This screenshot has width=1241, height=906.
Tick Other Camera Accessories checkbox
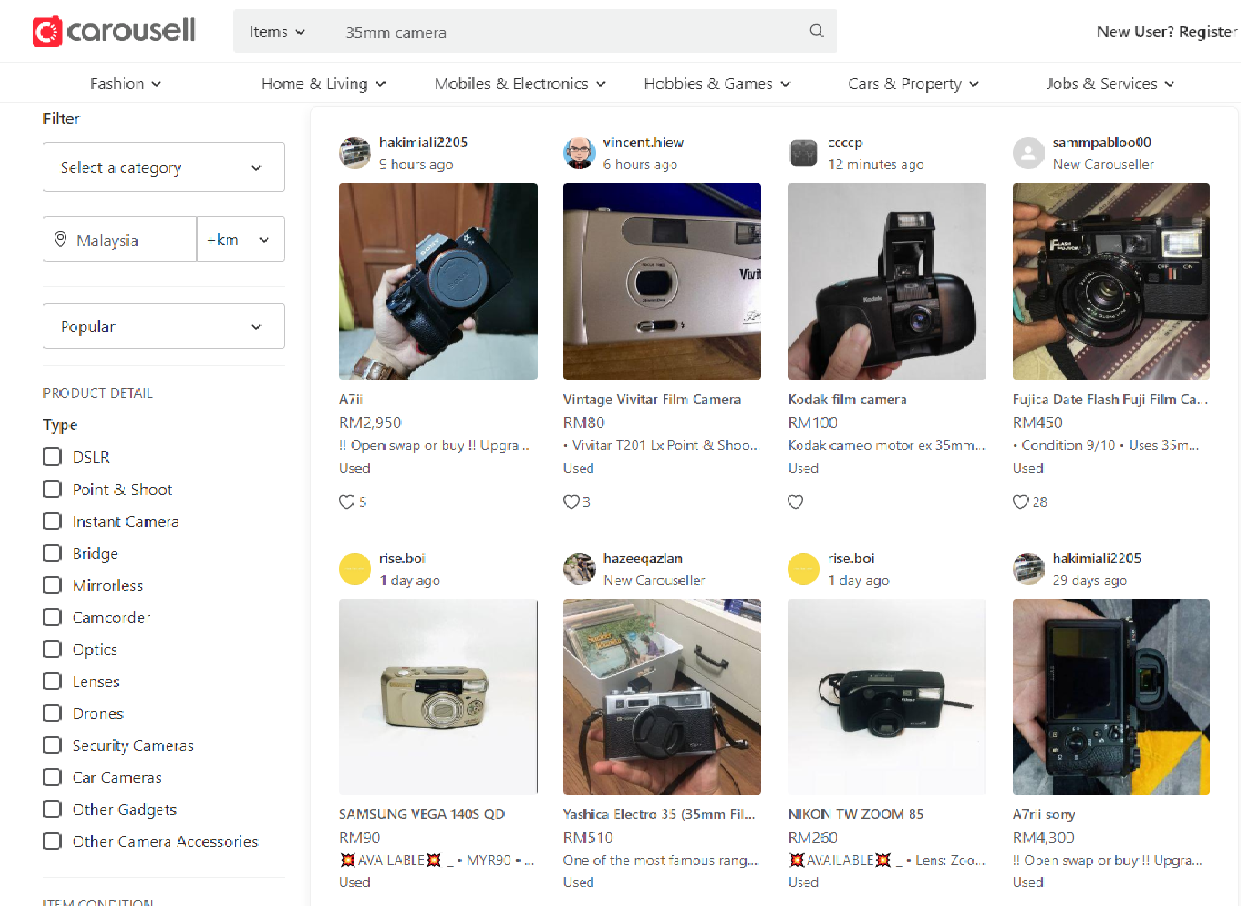click(x=52, y=841)
